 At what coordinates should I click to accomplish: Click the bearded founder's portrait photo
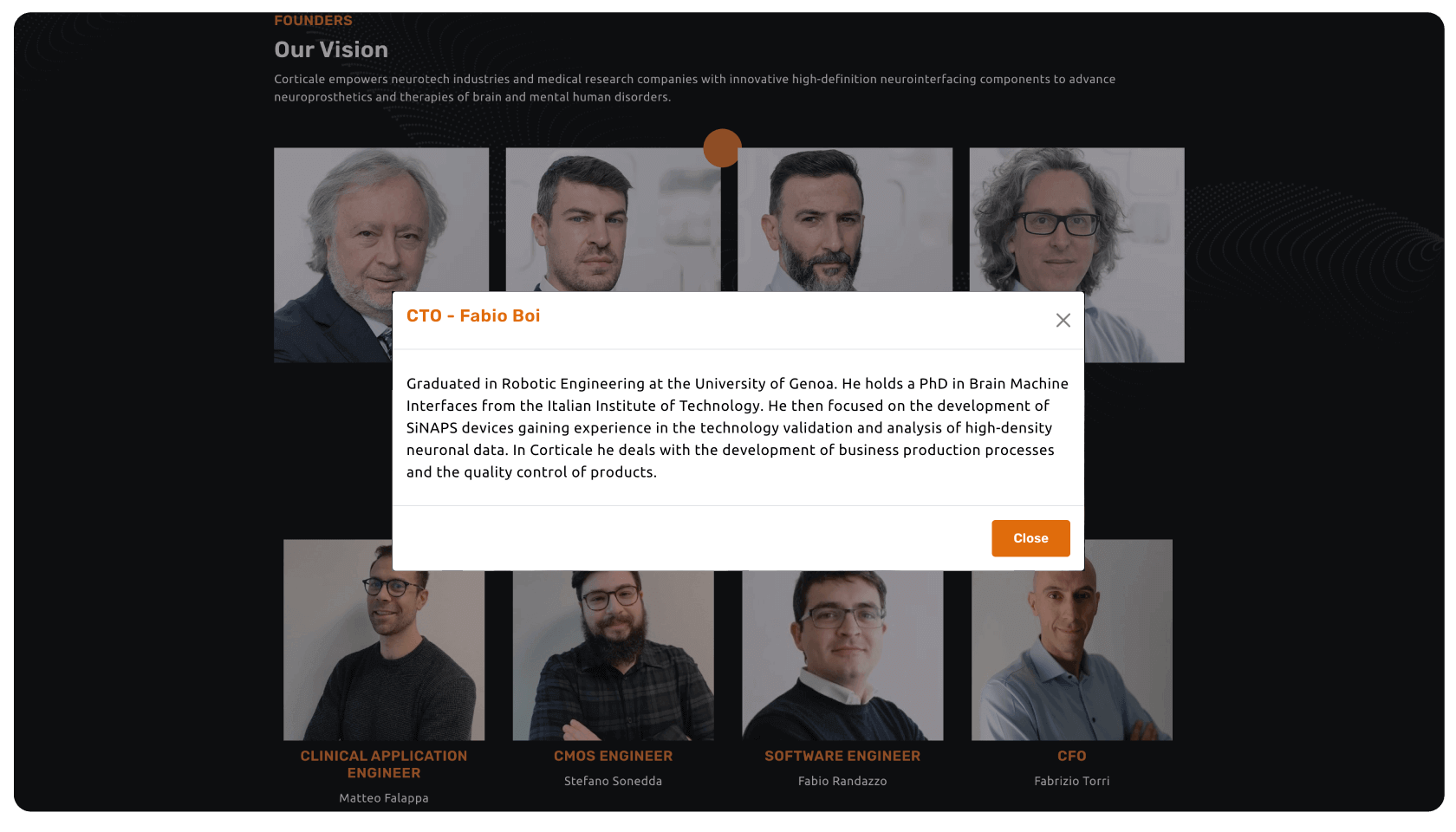(845, 219)
